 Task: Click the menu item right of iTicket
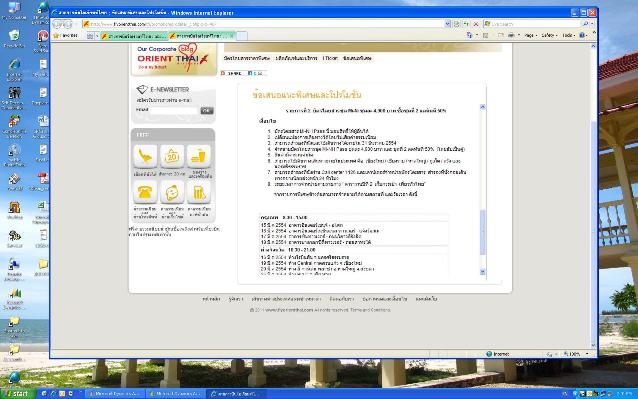[357, 58]
